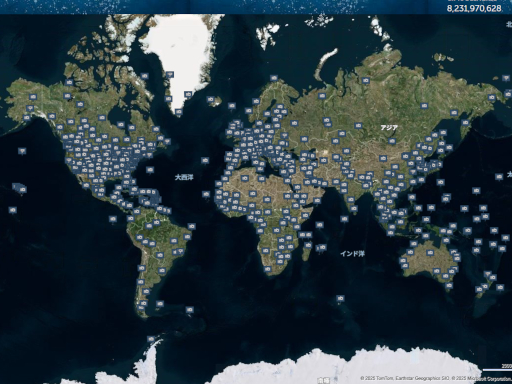Screen dimensions: 512x384
Task: Select the western Alaska camera marker near the Bering Strait
Action: pos(33,97)
